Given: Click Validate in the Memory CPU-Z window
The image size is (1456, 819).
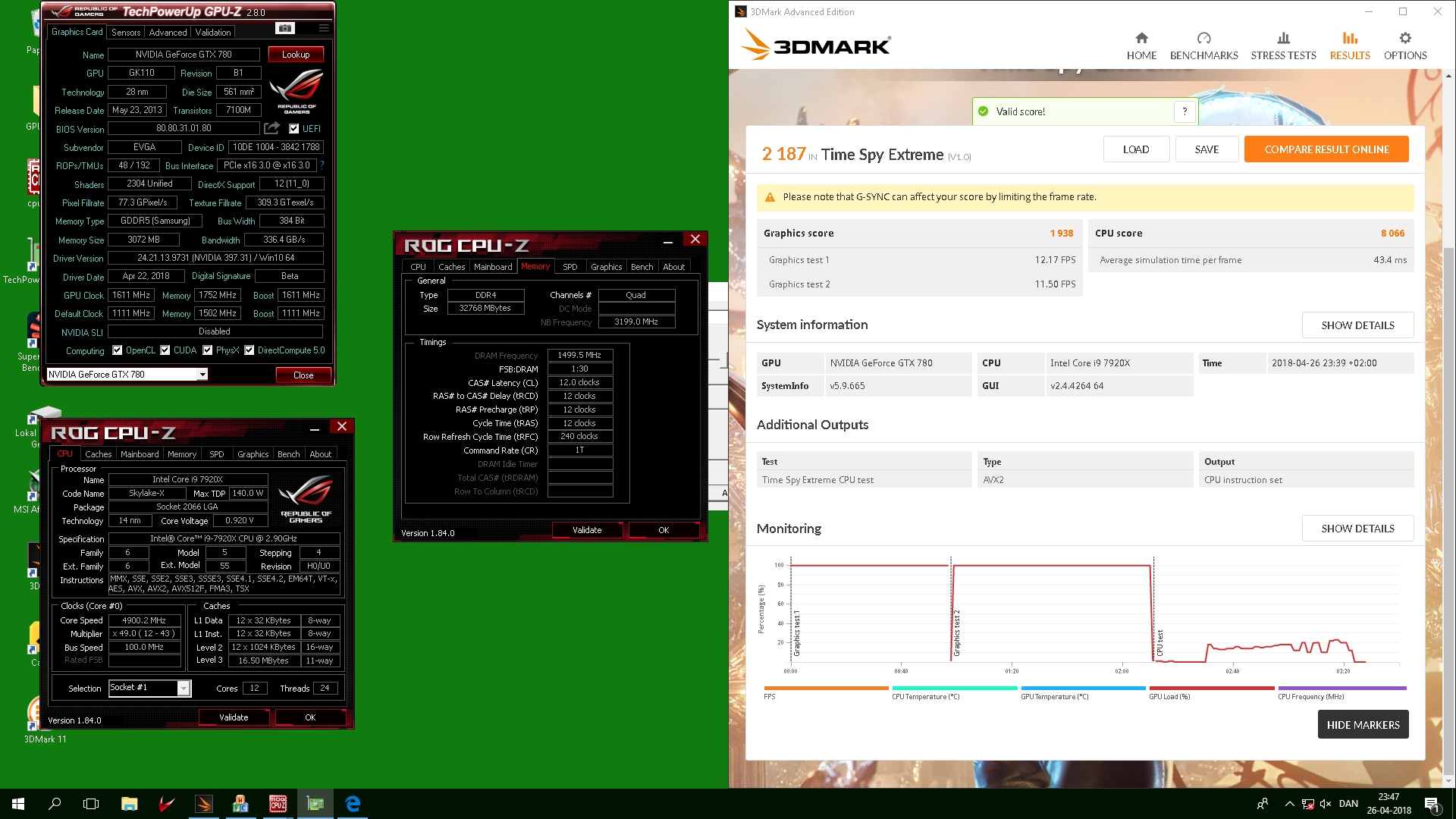Looking at the screenshot, I should point(587,530).
